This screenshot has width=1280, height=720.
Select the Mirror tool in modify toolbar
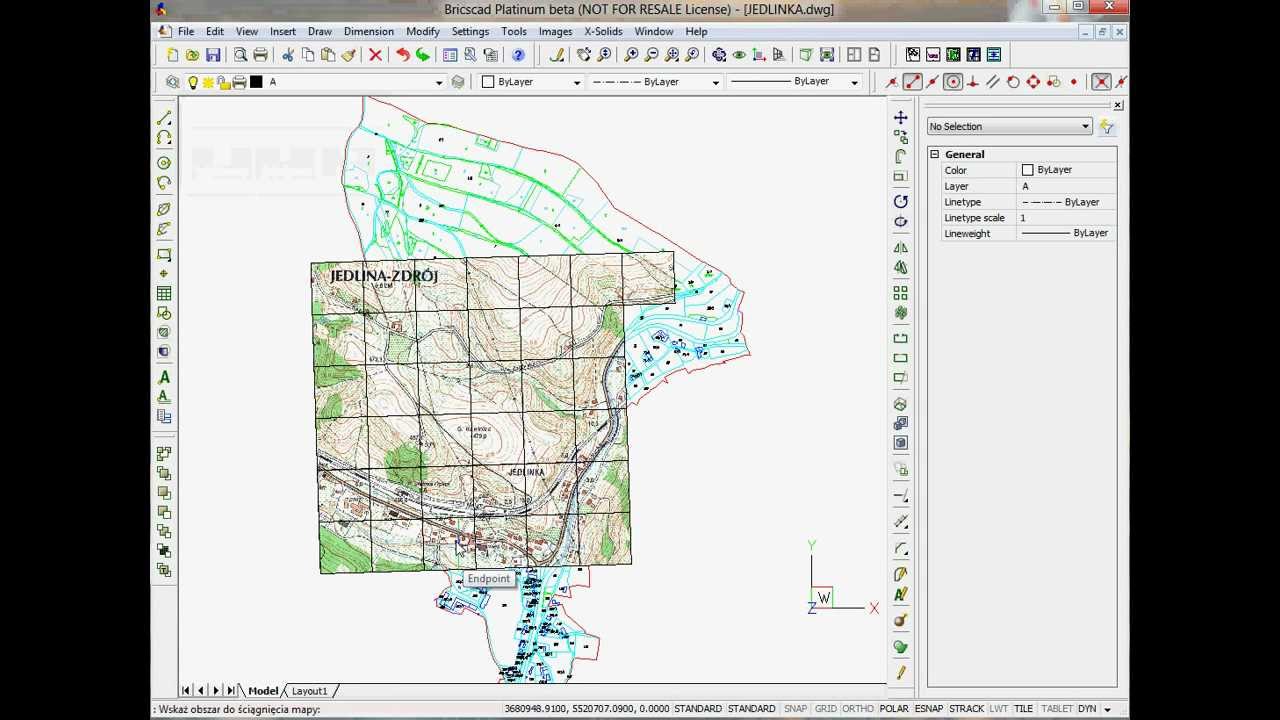(900, 247)
